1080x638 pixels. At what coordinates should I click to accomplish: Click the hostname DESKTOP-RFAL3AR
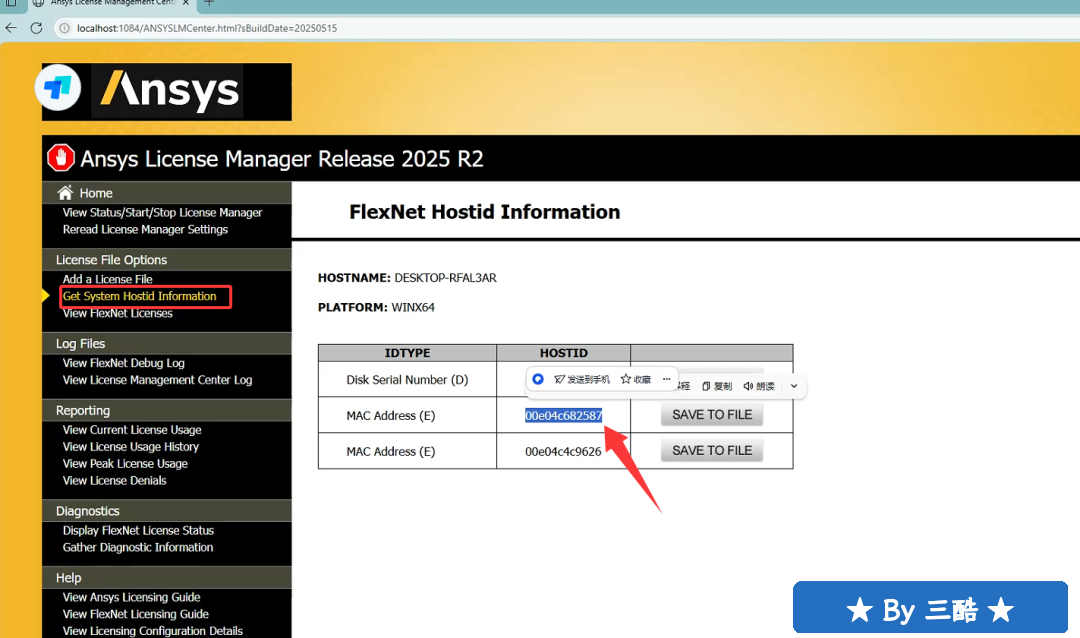point(445,278)
